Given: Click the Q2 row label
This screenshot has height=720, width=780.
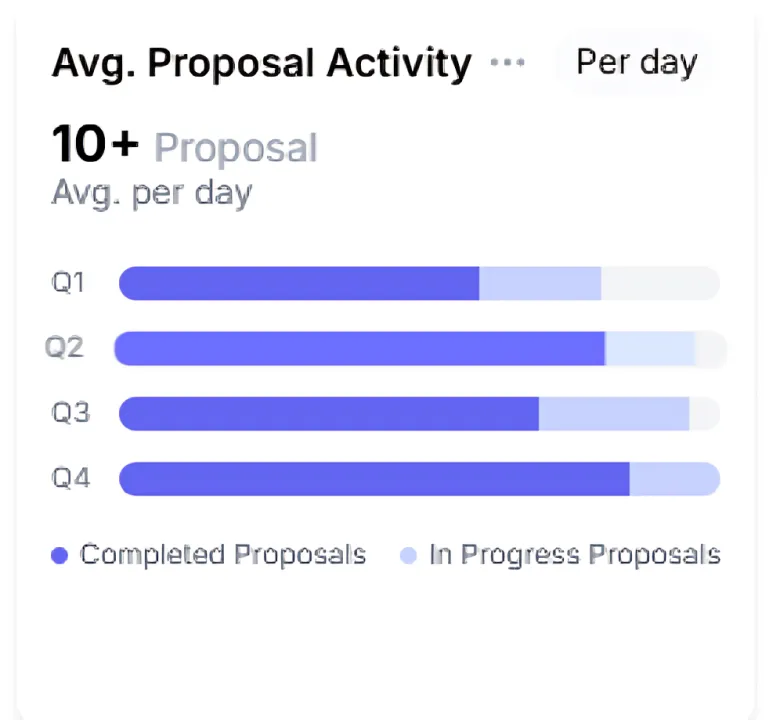Looking at the screenshot, I should [64, 347].
